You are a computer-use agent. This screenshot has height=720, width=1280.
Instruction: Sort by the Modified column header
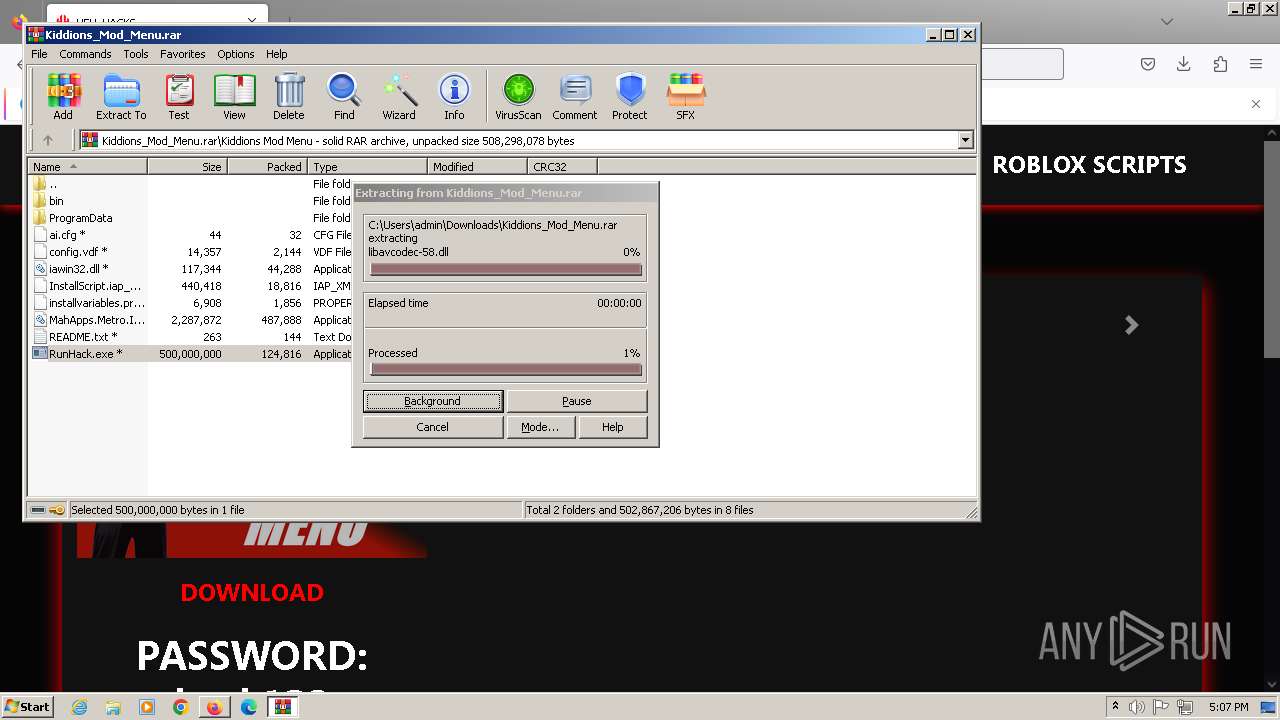pos(478,167)
